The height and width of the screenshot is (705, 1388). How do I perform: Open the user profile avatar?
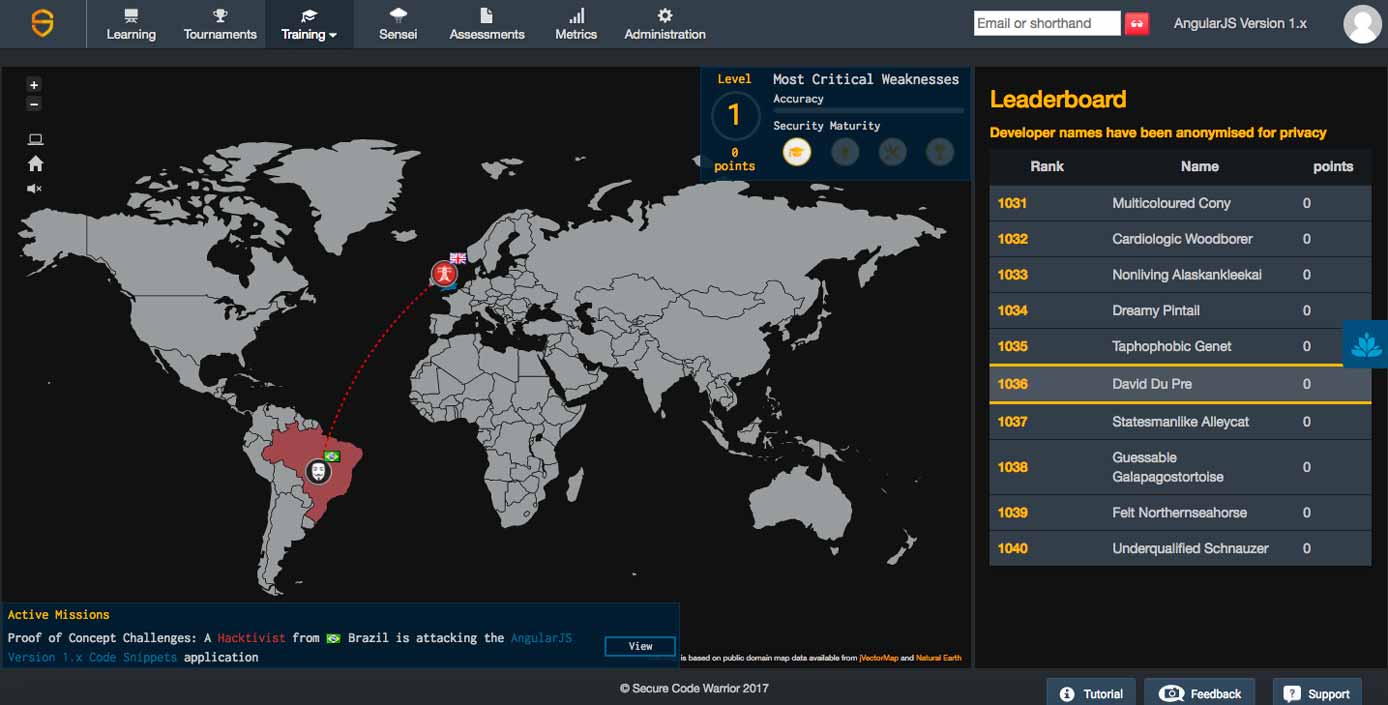coord(1362,24)
